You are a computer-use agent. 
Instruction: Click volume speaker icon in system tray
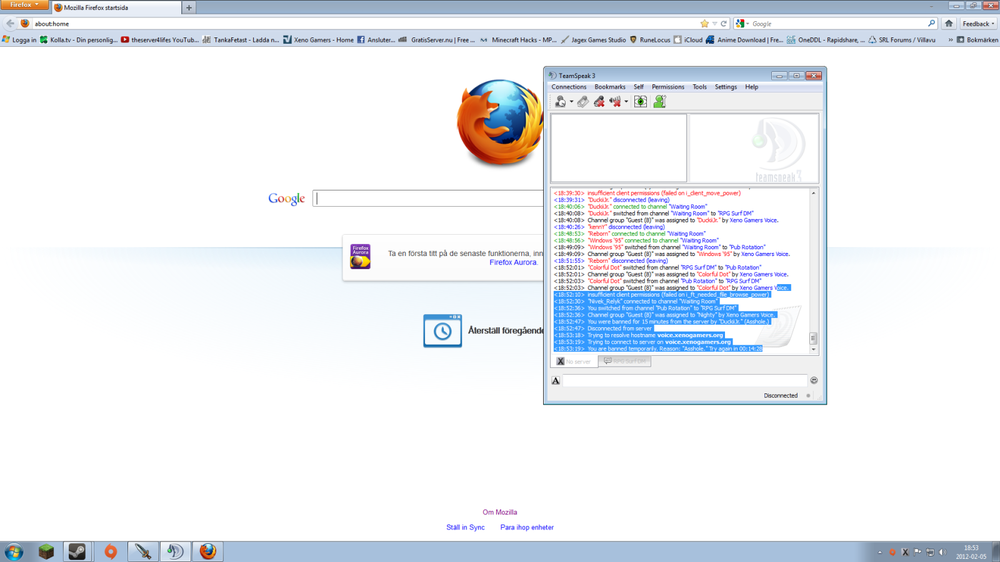pyautogui.click(x=943, y=552)
